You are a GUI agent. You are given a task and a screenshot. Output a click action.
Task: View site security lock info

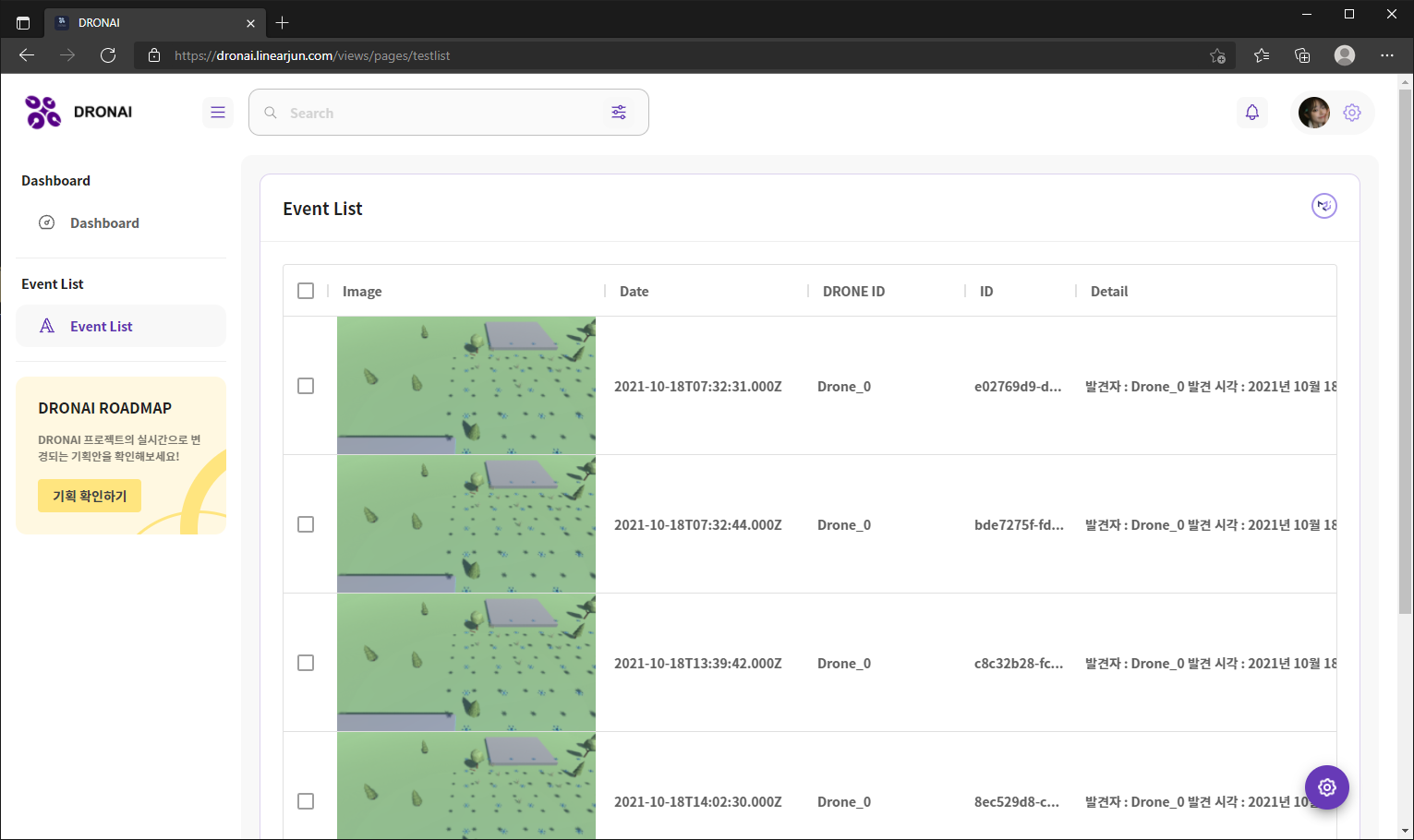point(154,55)
